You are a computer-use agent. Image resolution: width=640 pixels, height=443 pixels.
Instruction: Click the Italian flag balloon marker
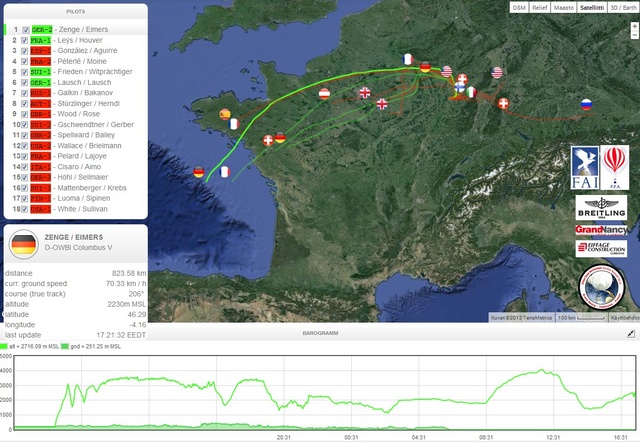(471, 92)
